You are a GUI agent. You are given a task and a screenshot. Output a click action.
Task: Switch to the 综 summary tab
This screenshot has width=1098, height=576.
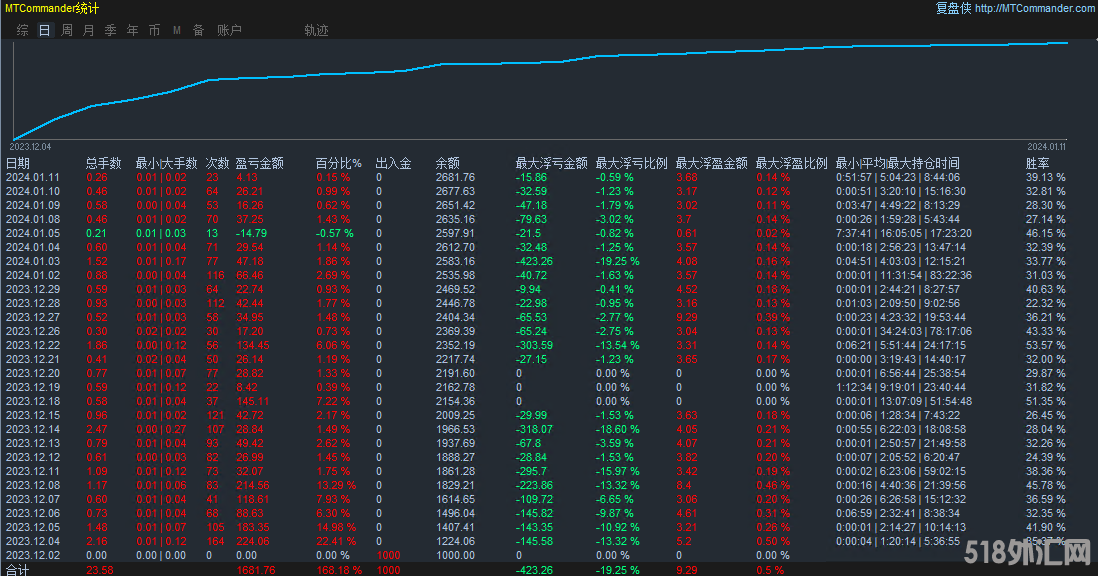[x=22, y=30]
